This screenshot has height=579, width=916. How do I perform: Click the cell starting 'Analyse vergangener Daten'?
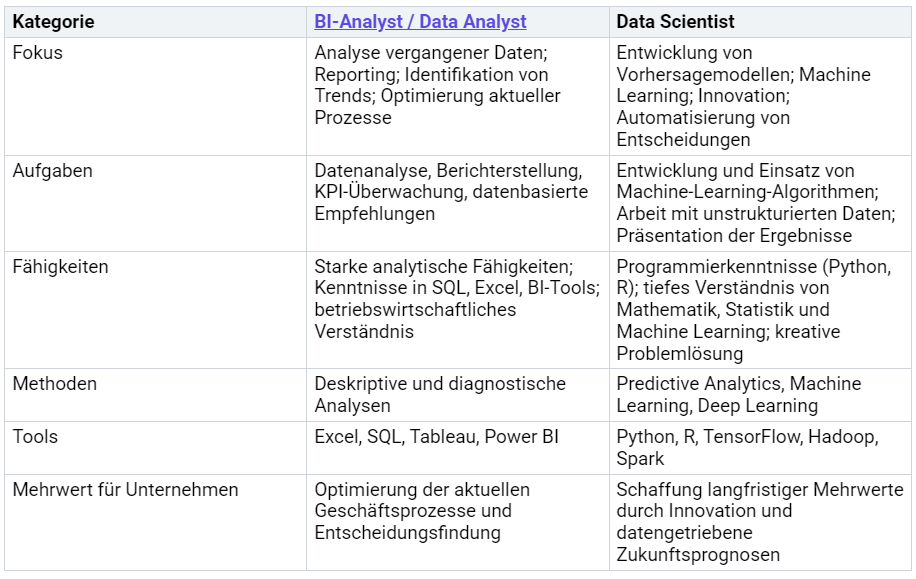pos(457,96)
